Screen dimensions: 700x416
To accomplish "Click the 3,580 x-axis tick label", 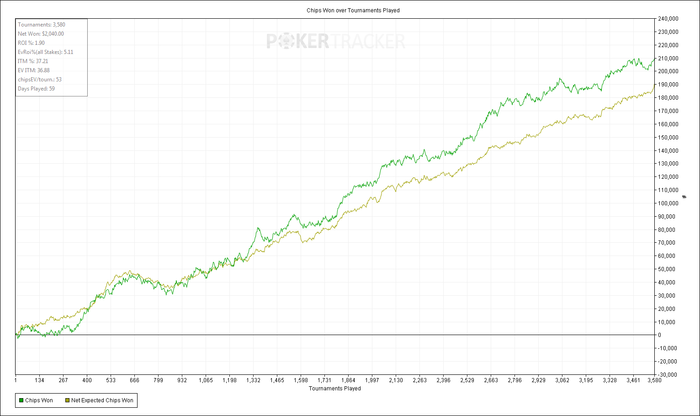I will point(654,380).
